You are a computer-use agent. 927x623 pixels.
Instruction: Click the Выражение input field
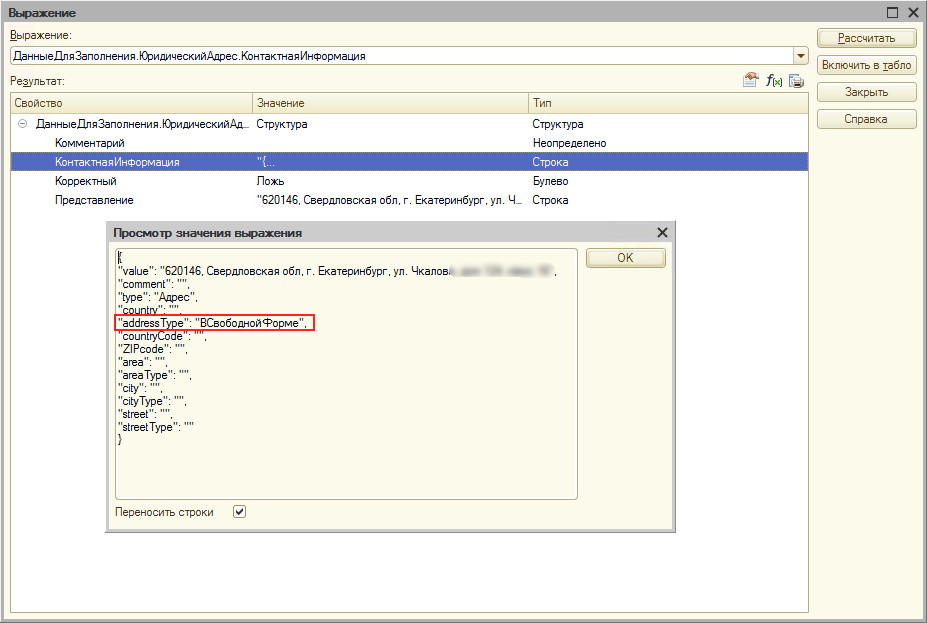coord(401,56)
